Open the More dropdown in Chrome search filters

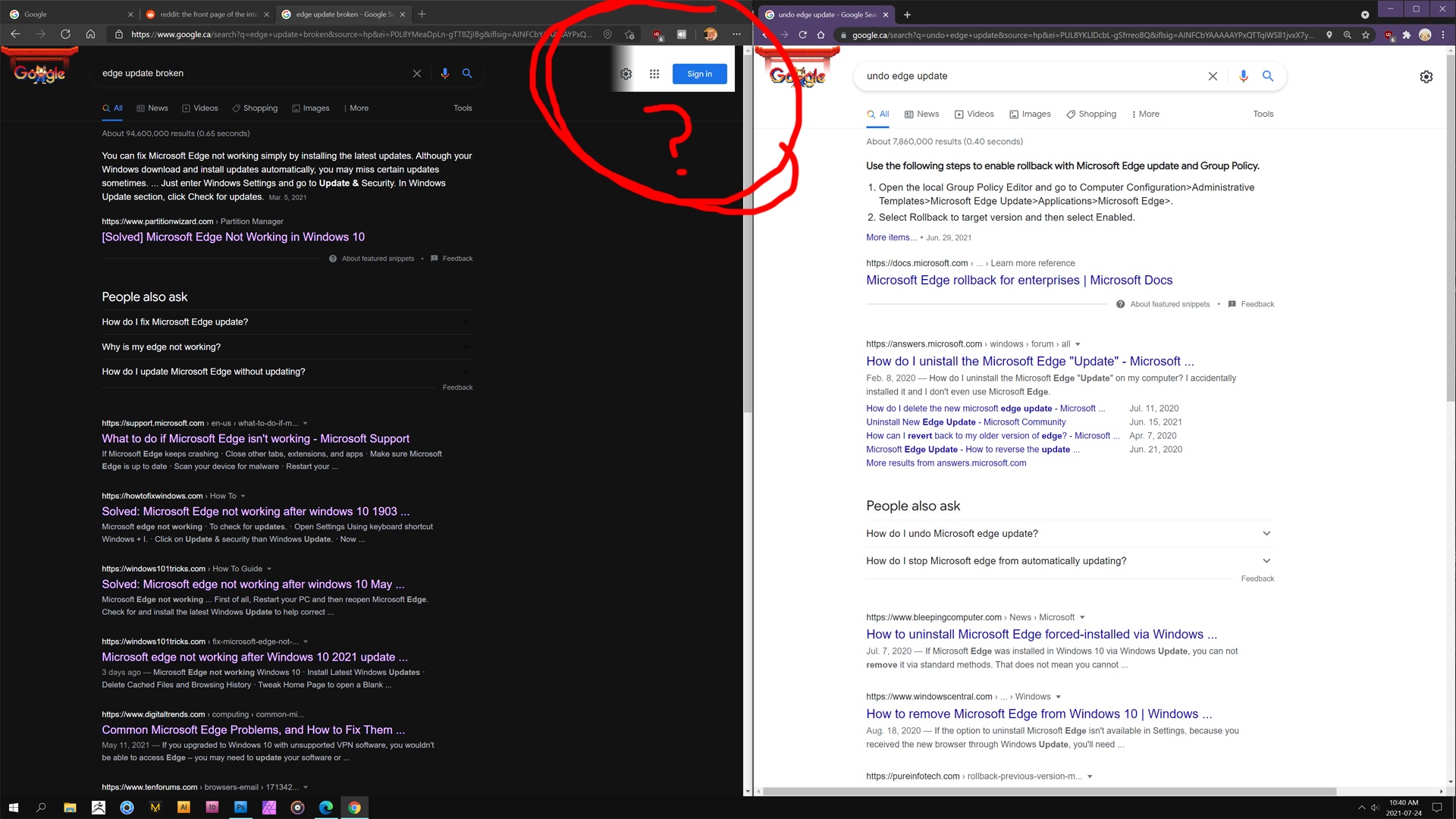pos(1145,114)
